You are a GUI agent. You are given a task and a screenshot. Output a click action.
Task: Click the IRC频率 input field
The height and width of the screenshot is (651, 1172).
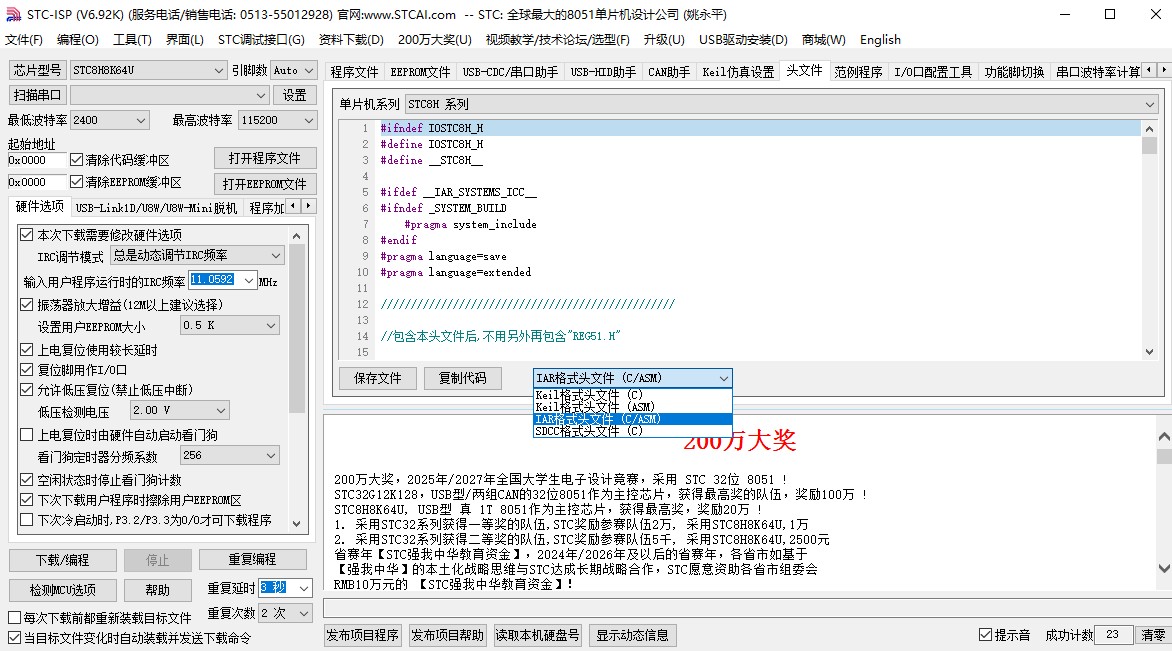pos(212,281)
